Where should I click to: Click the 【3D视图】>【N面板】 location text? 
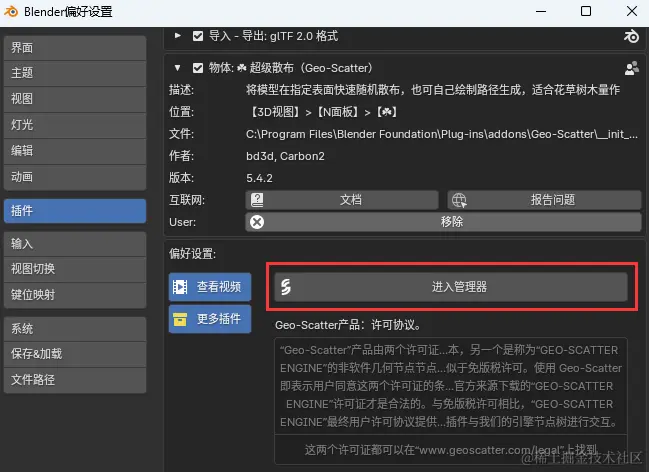pos(323,112)
